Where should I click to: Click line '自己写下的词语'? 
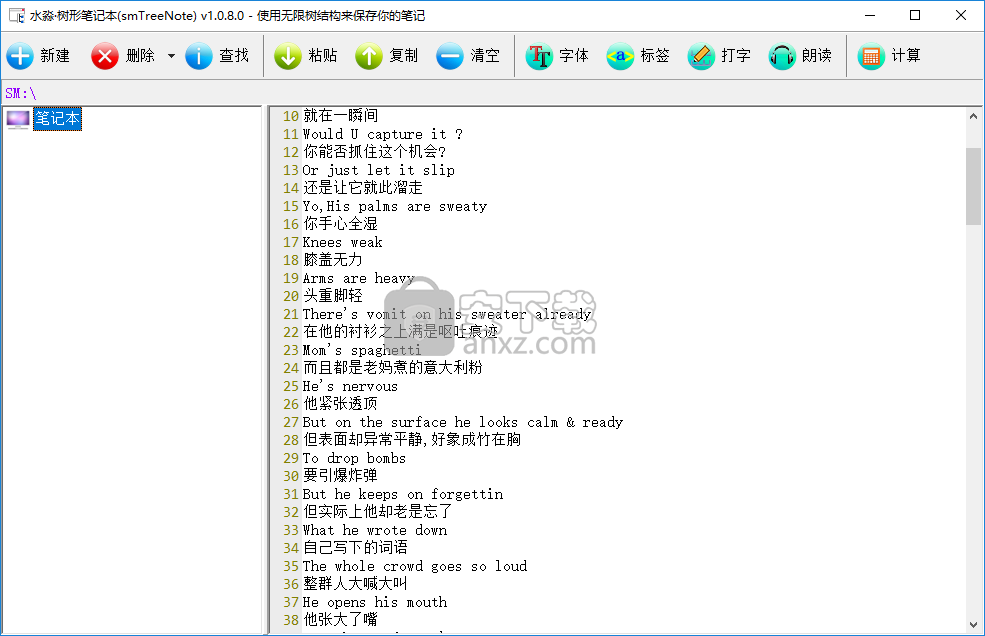[355, 547]
